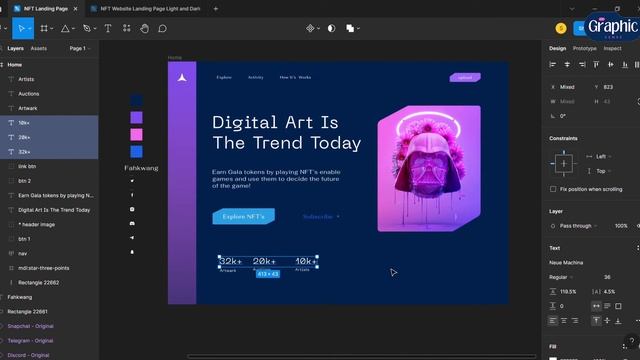Set text alignment to left
Image resolution: width=640 pixels, height=360 pixels.
[553, 321]
